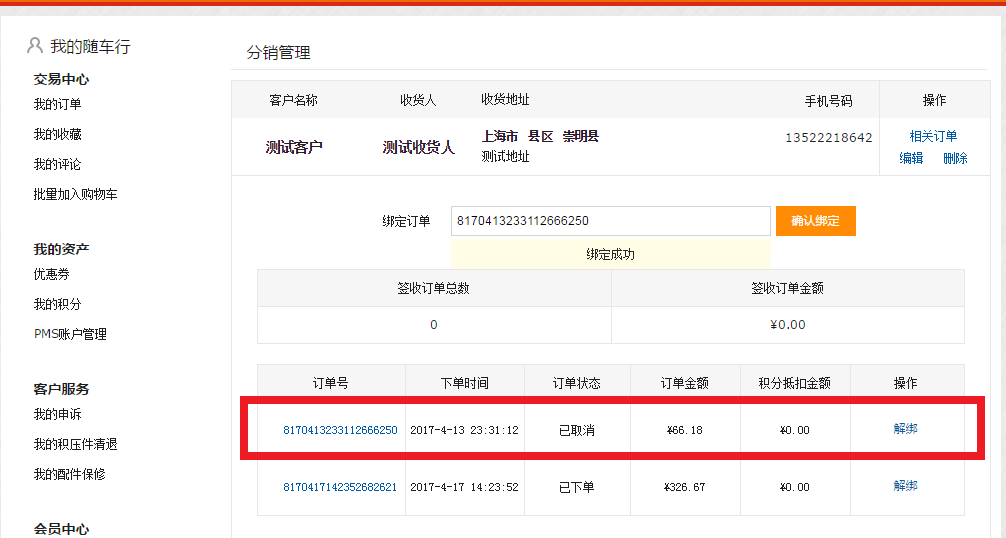This screenshot has height=538, width=1006.
Task: Select 我的积压件清退 in the sidebar
Action: pyautogui.click(x=75, y=444)
